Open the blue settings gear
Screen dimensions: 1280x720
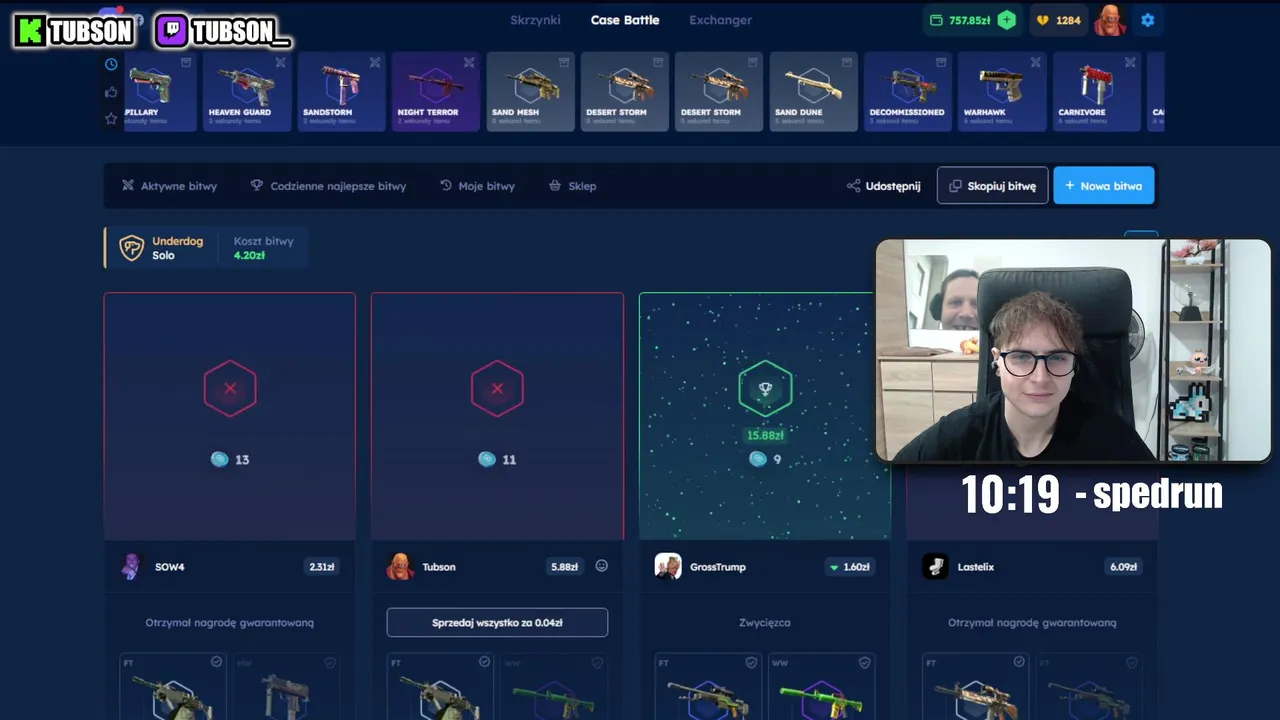coord(1147,20)
